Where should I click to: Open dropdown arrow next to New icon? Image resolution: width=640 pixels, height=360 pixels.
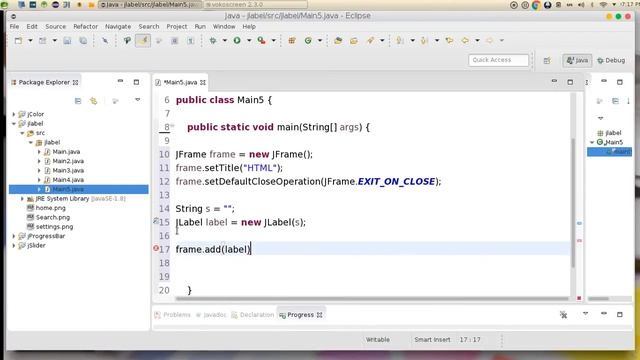pos(30,40)
